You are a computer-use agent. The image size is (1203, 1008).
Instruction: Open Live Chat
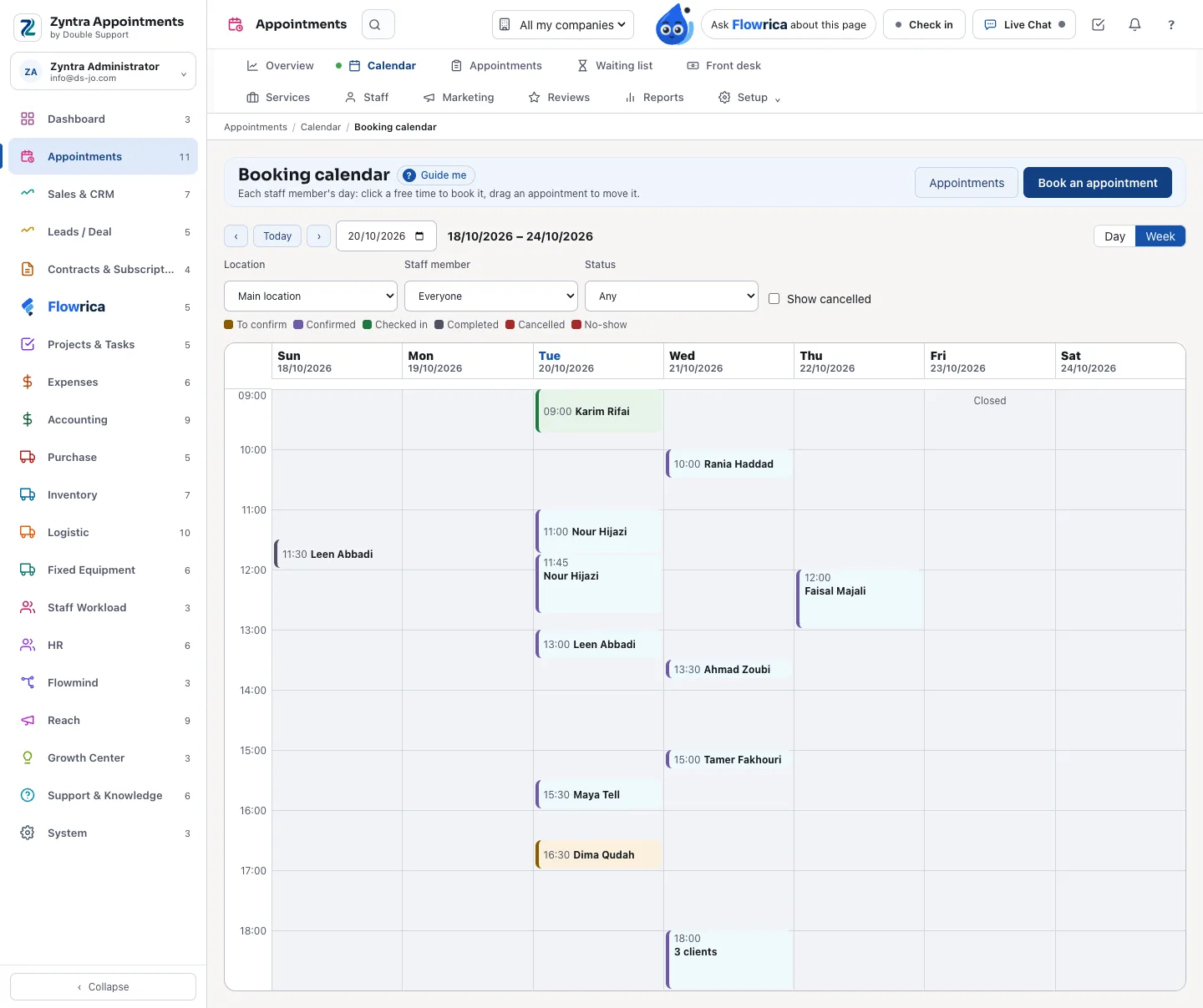pyautogui.click(x=1025, y=25)
